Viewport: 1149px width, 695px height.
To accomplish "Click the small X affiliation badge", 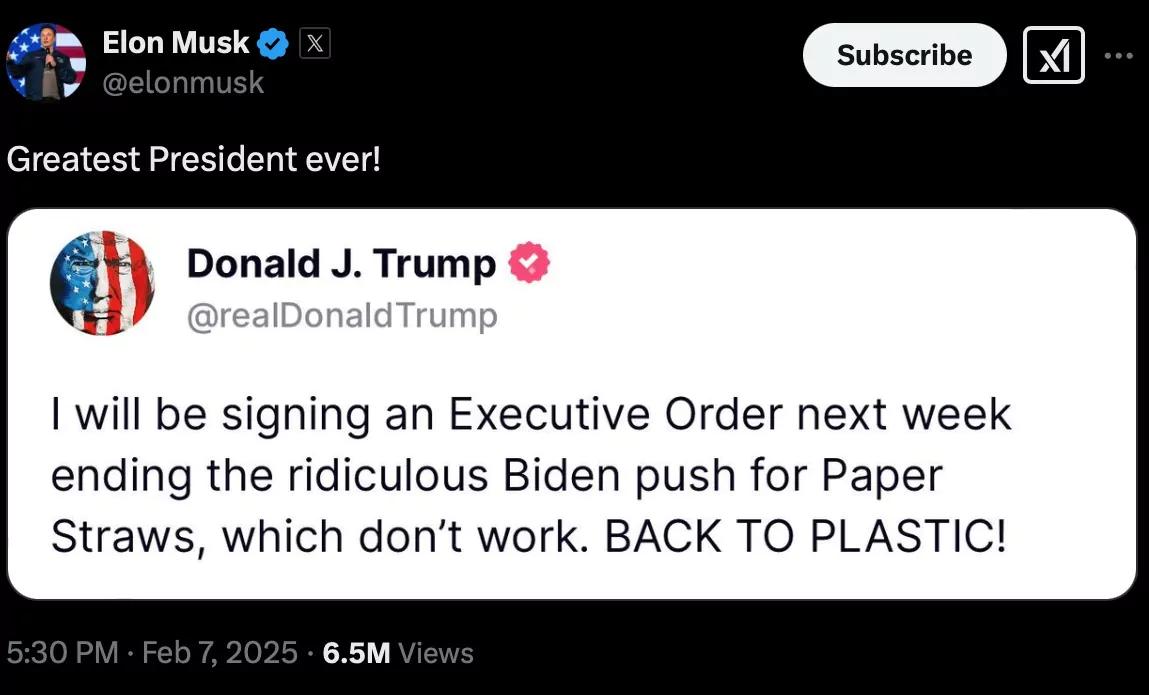I will (315, 44).
